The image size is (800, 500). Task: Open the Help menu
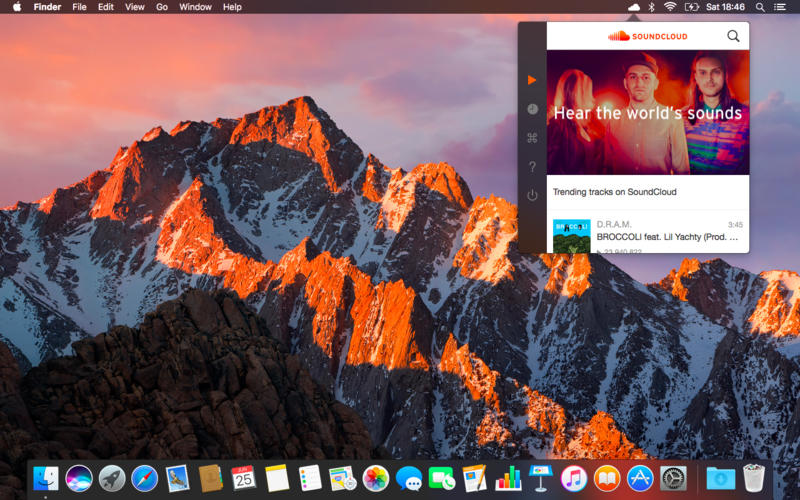[x=232, y=7]
